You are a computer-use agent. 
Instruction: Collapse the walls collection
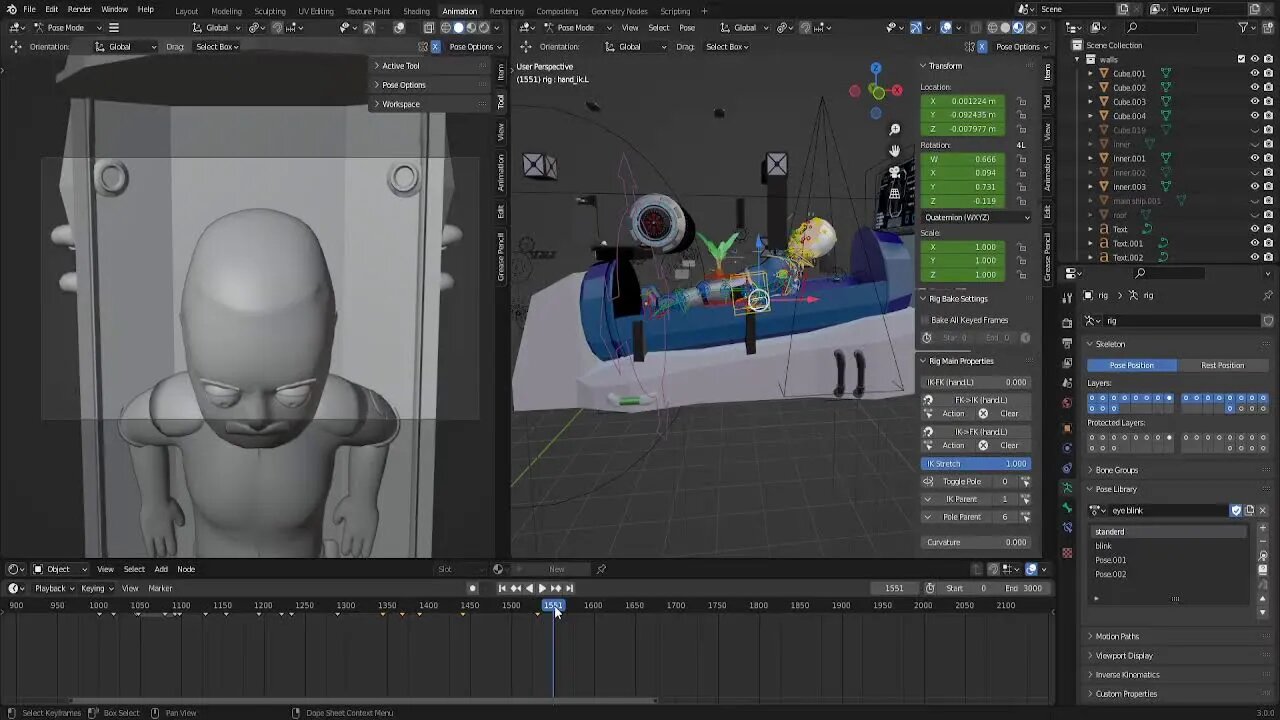point(1077,59)
